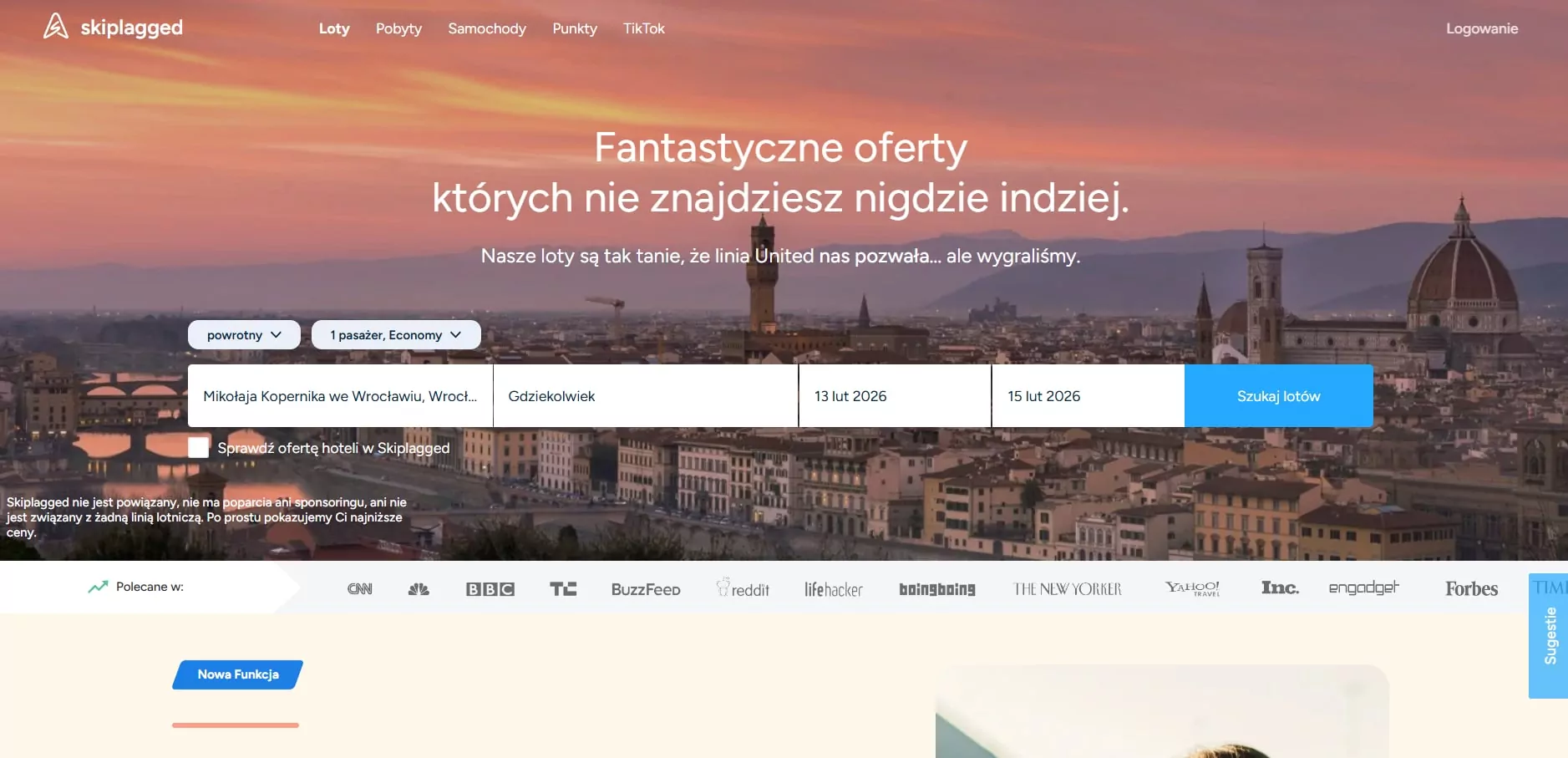Open the Sugestie side tab

point(1550,636)
